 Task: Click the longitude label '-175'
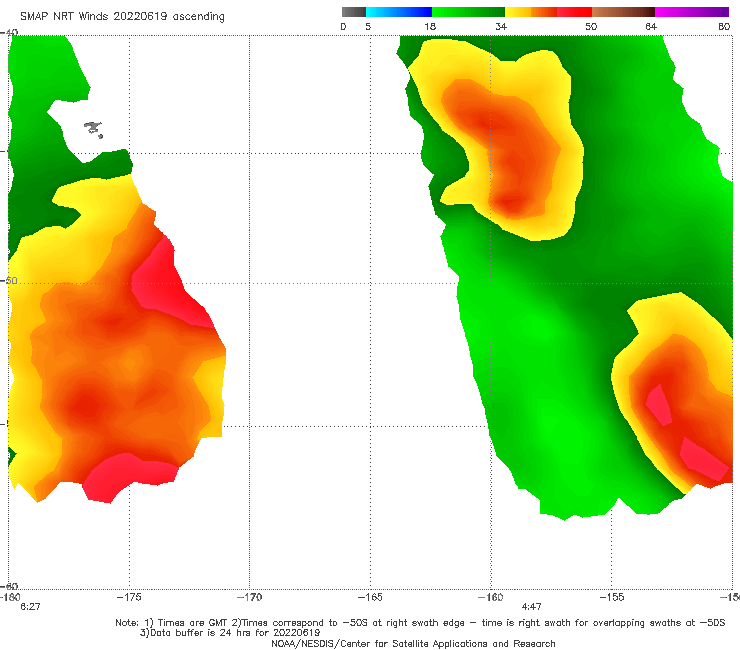[x=129, y=597]
